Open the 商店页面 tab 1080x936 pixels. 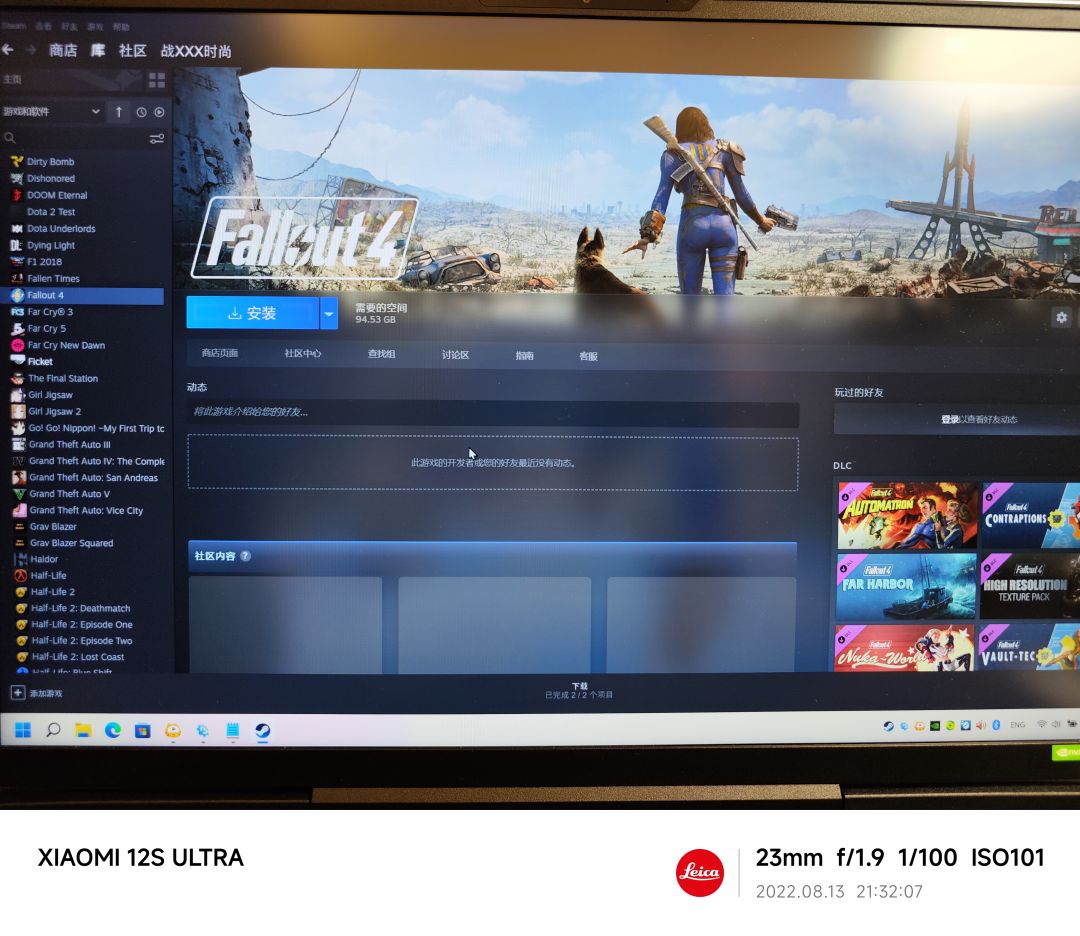coord(220,353)
